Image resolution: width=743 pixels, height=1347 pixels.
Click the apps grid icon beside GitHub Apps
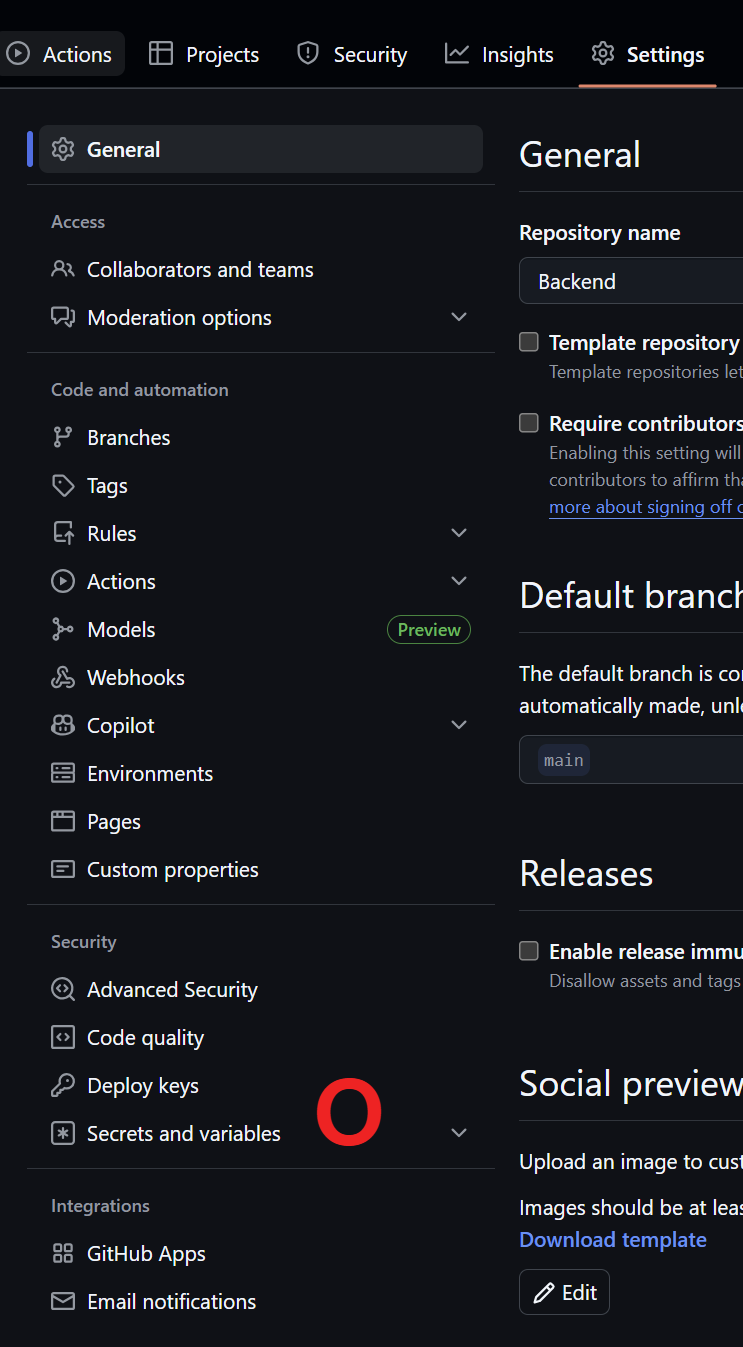(x=63, y=1254)
